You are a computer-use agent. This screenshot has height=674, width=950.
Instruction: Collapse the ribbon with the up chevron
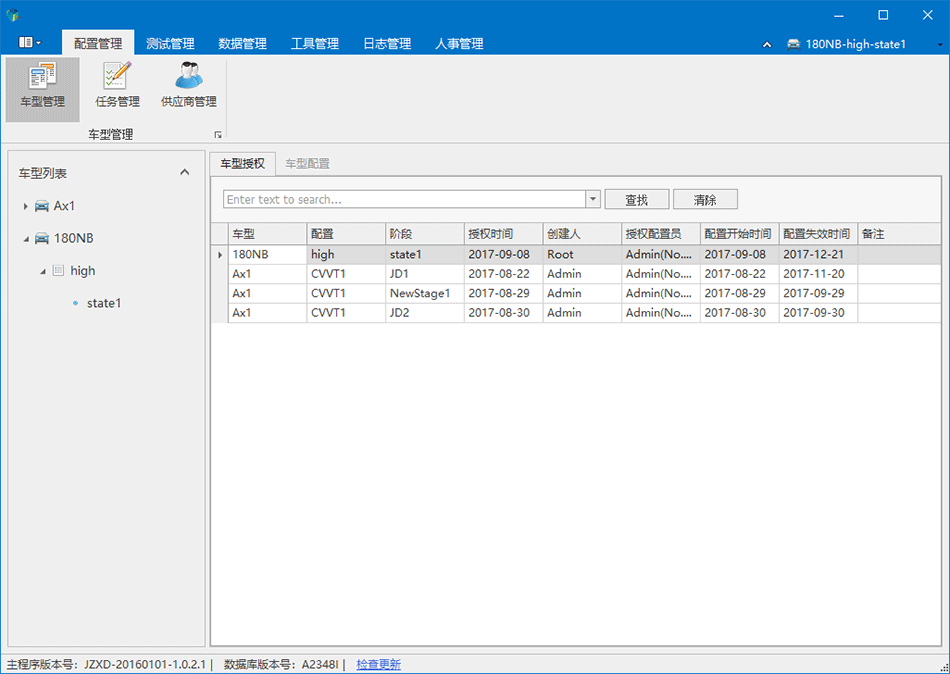[767, 44]
